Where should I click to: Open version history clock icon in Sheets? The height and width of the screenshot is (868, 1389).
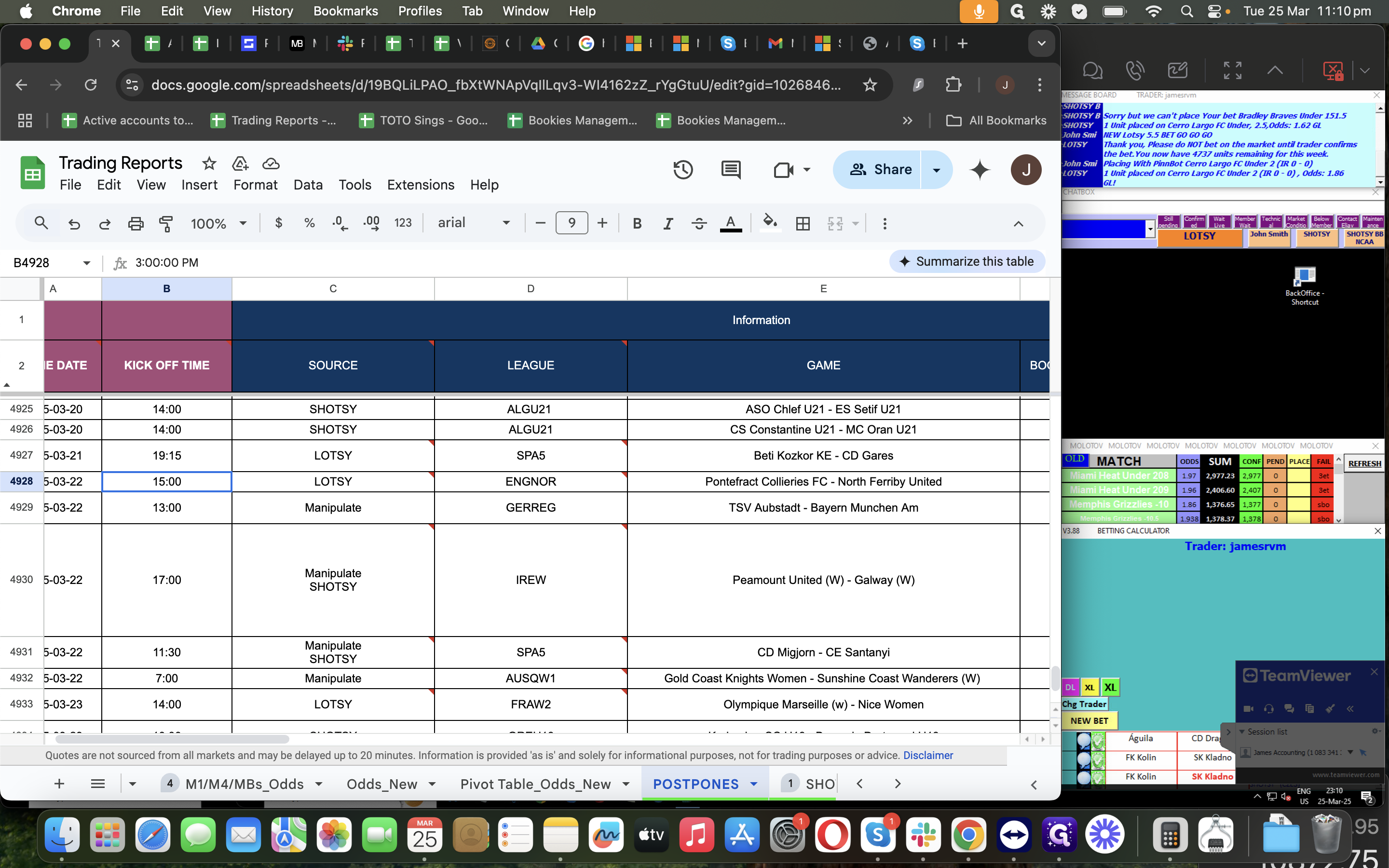tap(682, 169)
